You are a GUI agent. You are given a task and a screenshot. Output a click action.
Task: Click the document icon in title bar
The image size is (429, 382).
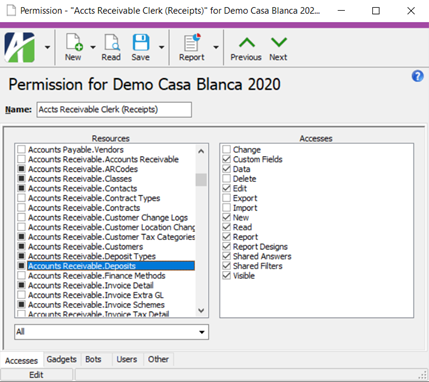(11, 11)
